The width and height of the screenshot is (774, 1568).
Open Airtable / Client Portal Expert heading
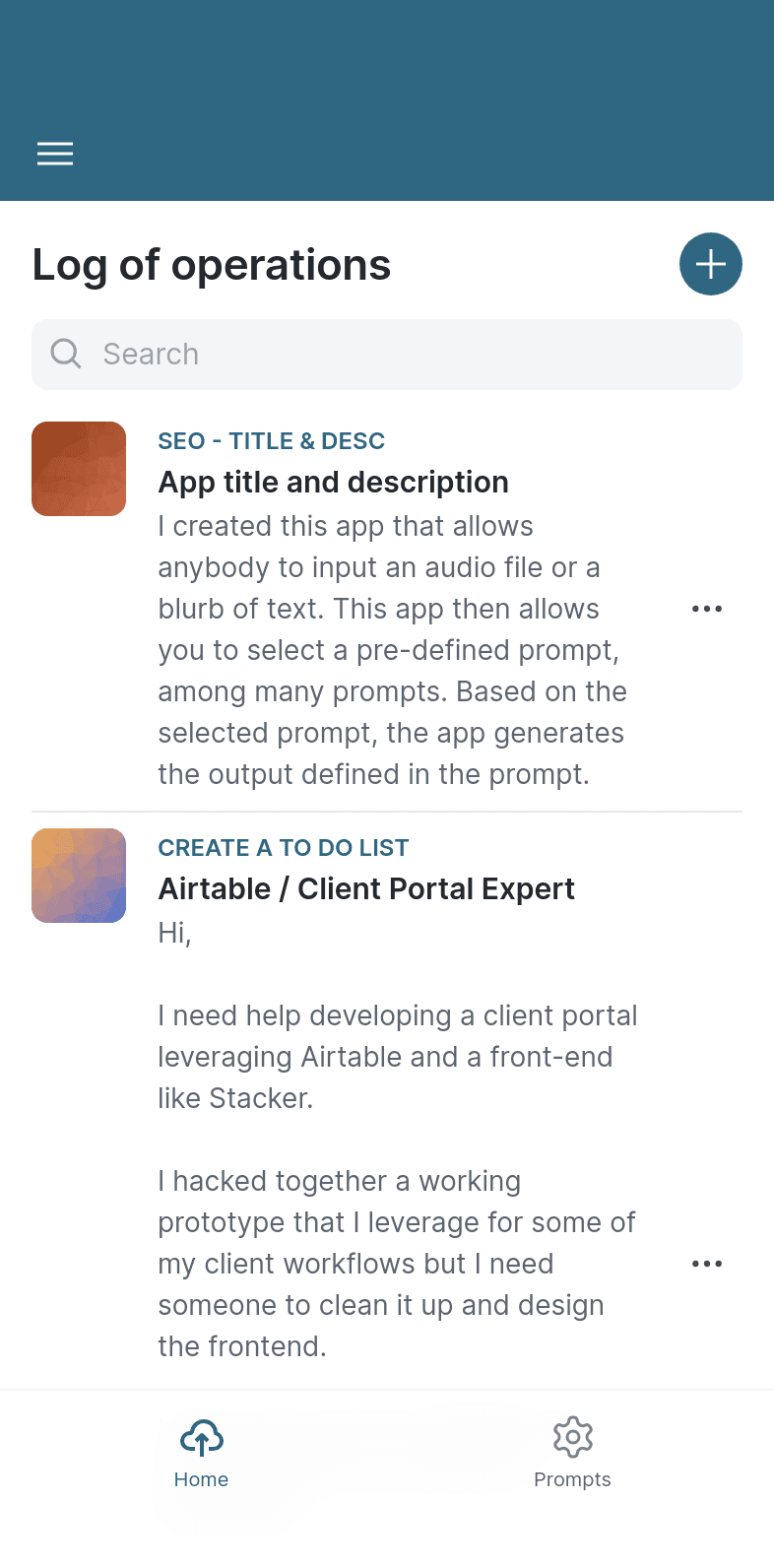point(366,889)
